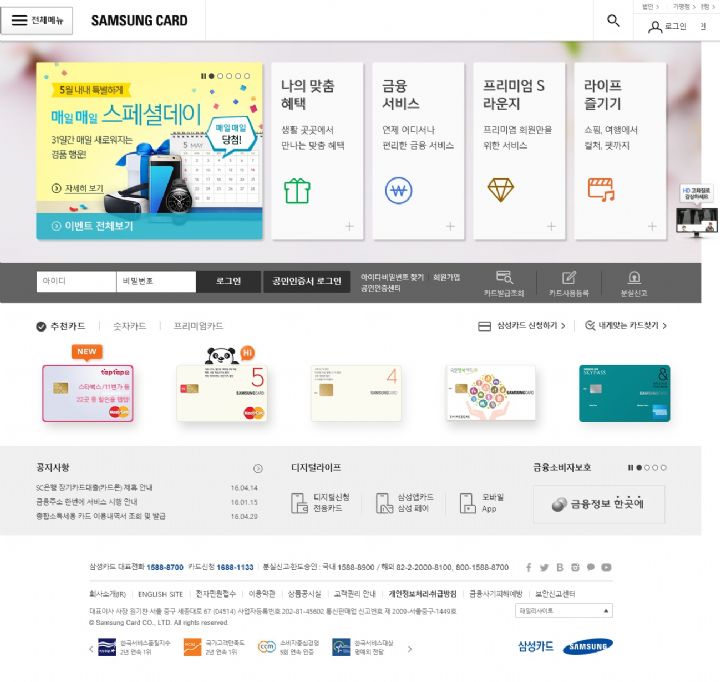This screenshot has height=682, width=720.
Task: Open the Facebook footer icon
Action: coord(529,567)
